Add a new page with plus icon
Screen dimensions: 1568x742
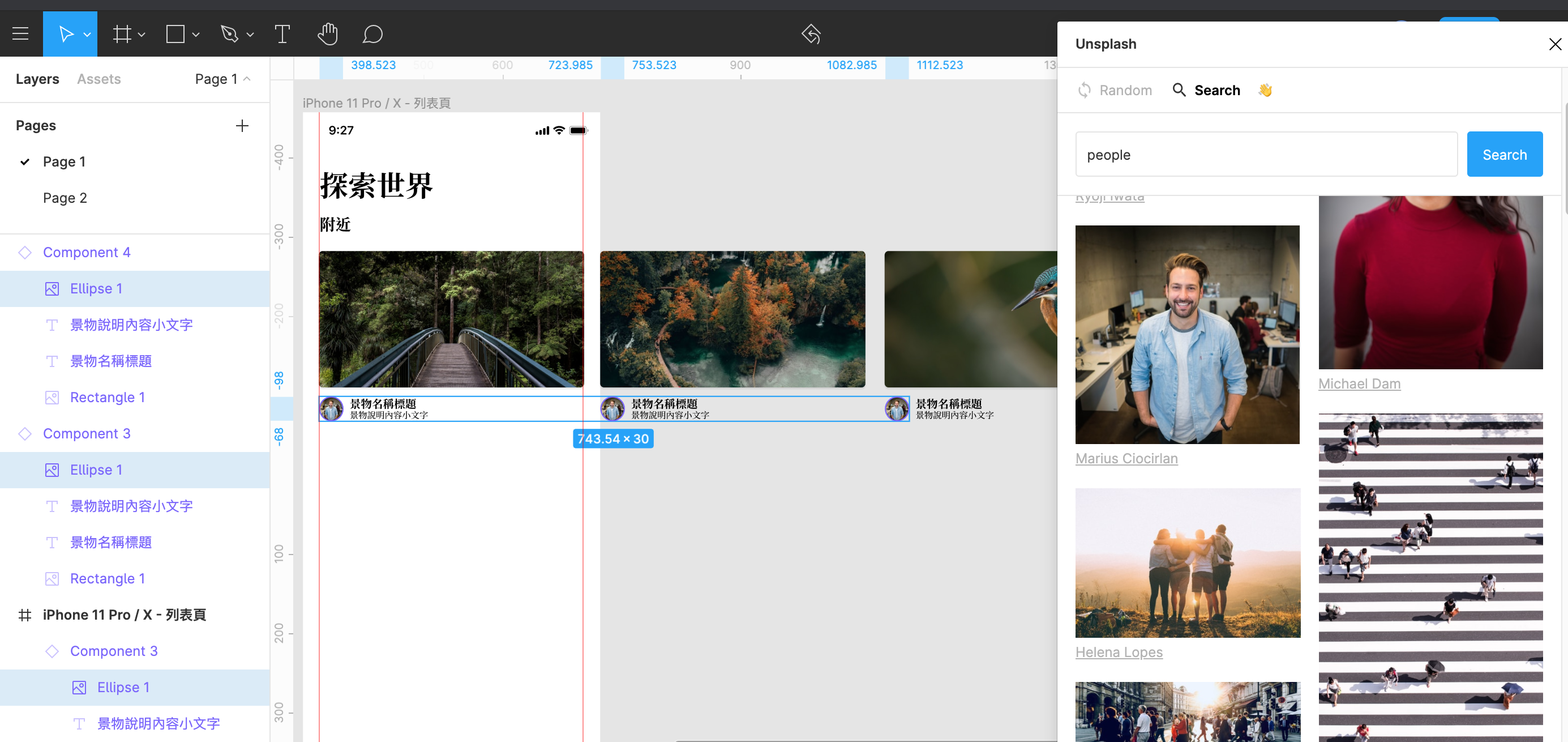click(242, 126)
